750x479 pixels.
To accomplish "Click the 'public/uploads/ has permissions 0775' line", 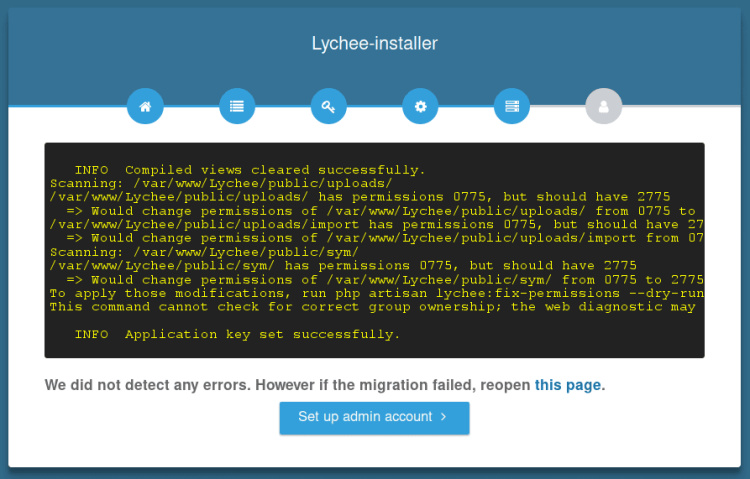I will pyautogui.click(x=360, y=197).
